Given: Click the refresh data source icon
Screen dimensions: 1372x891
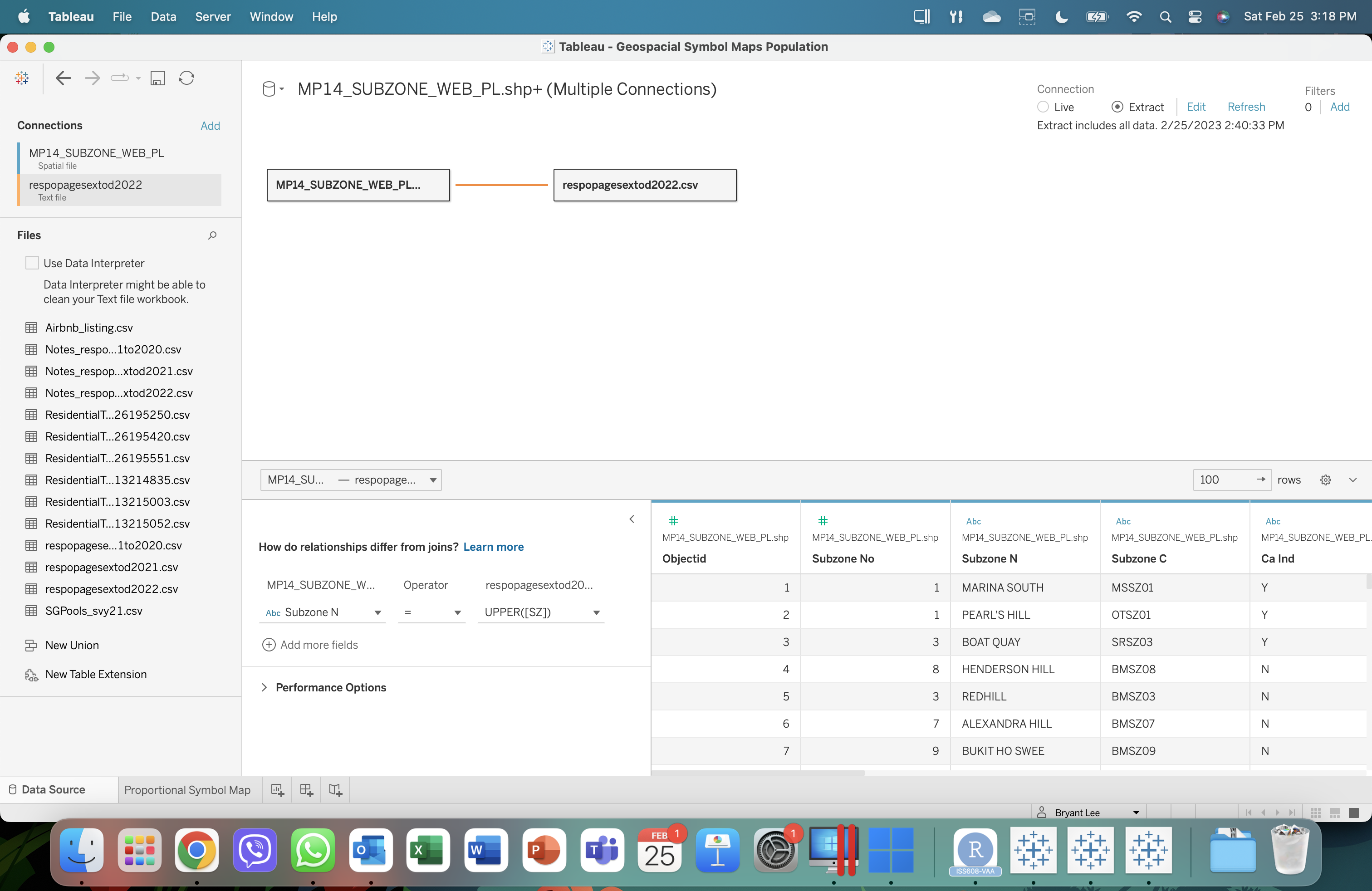Looking at the screenshot, I should tap(186, 78).
